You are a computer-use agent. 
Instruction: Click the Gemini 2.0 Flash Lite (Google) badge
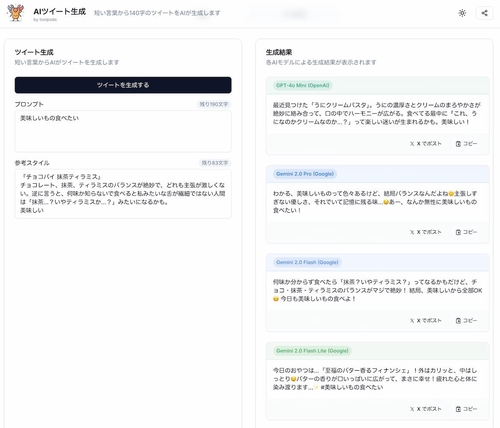click(312, 351)
